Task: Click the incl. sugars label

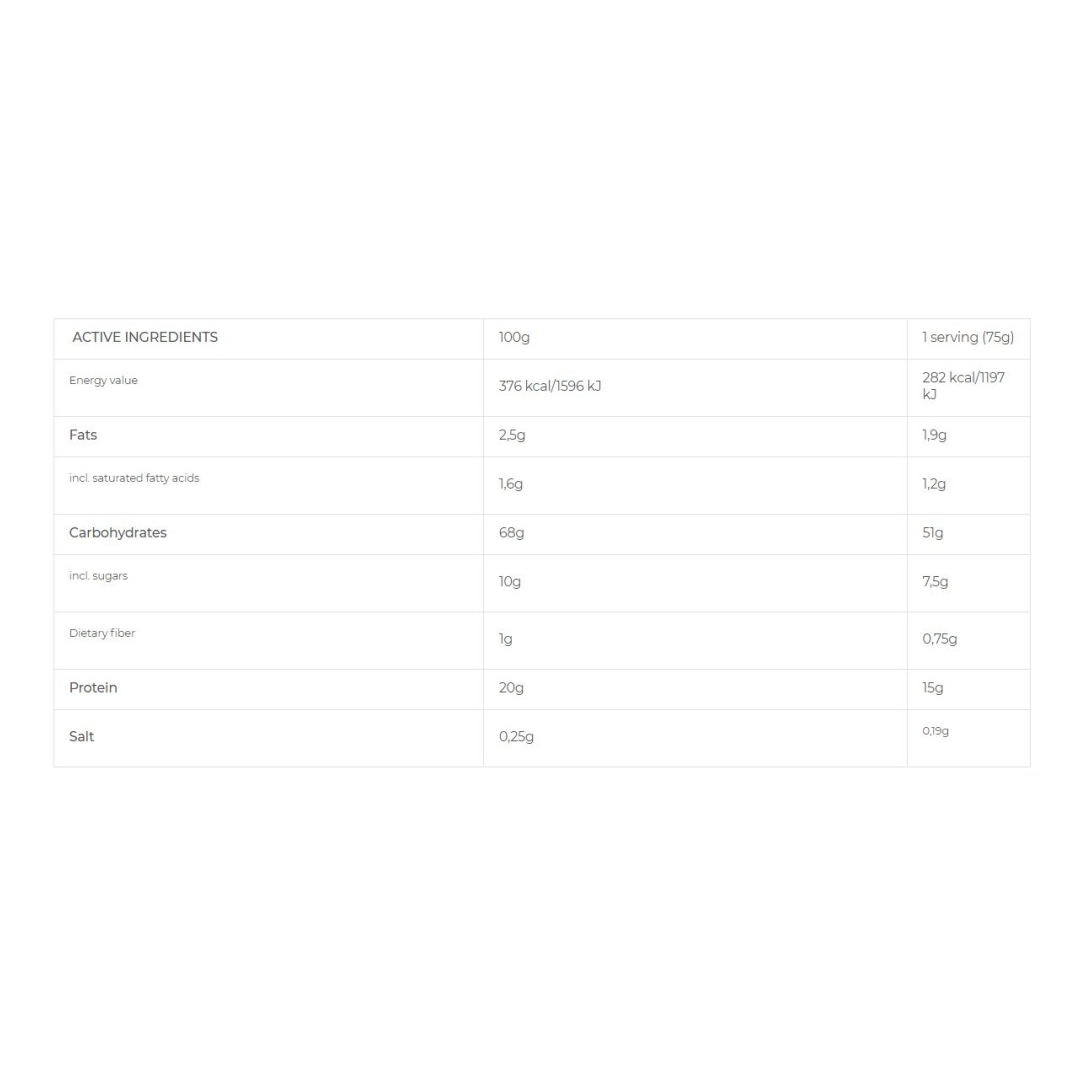Action: point(98,577)
